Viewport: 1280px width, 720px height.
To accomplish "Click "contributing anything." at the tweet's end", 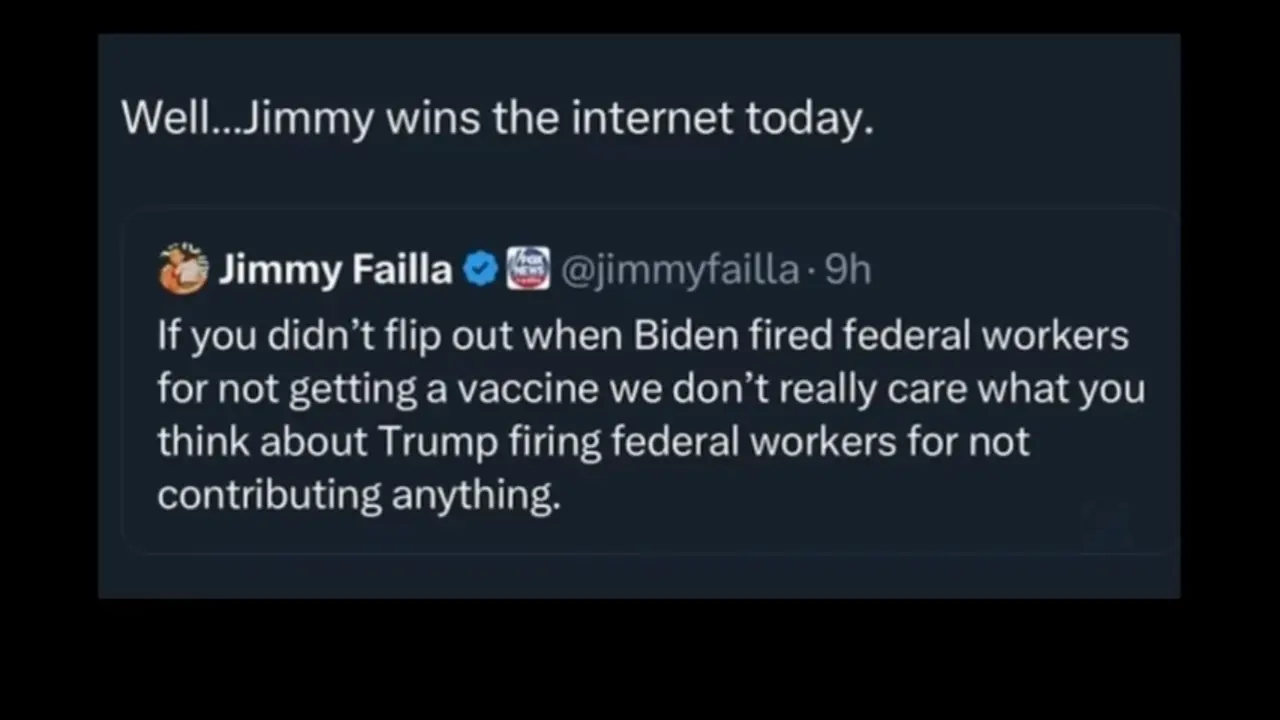I will (359, 495).
